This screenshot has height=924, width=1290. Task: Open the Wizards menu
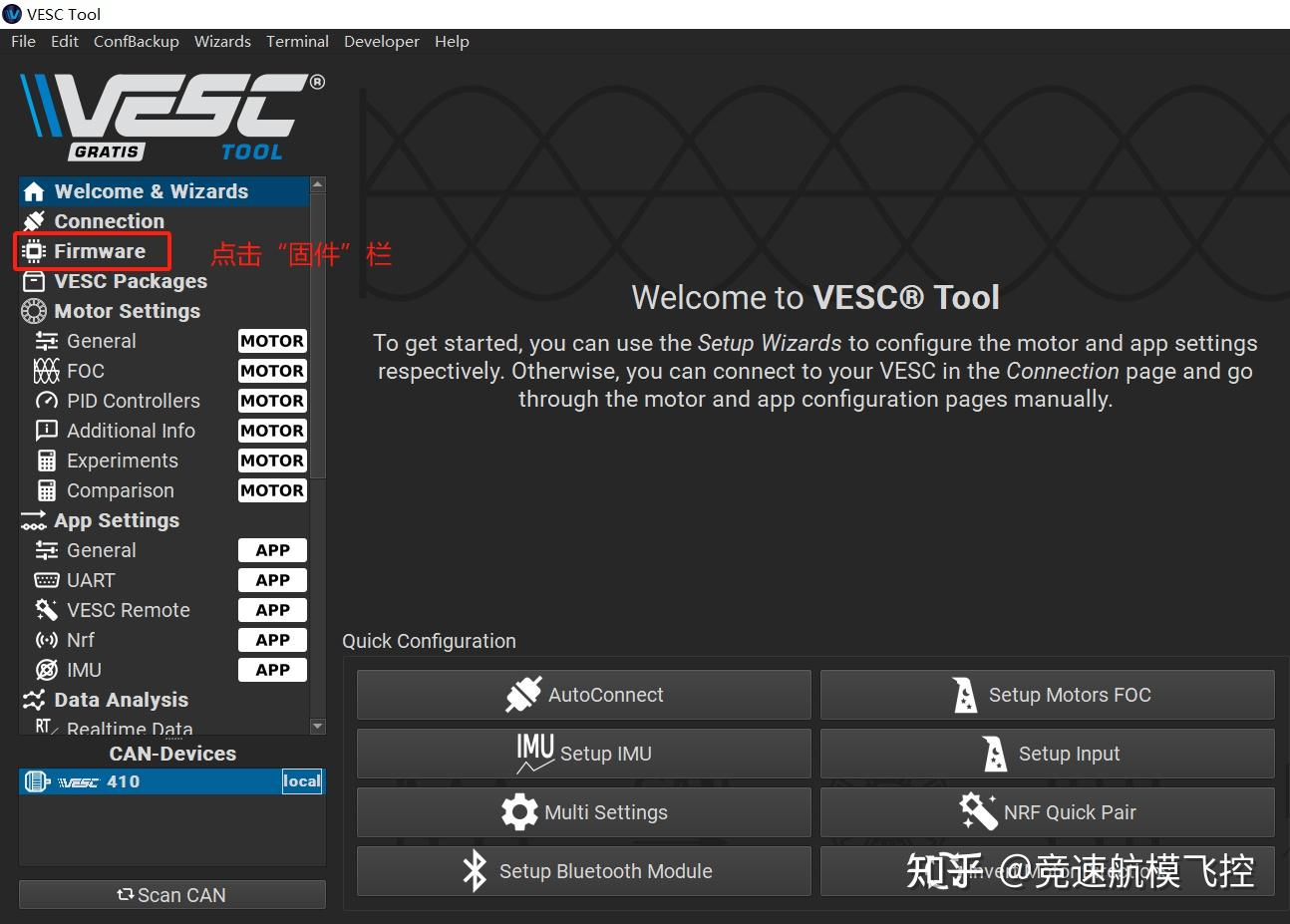click(x=222, y=41)
